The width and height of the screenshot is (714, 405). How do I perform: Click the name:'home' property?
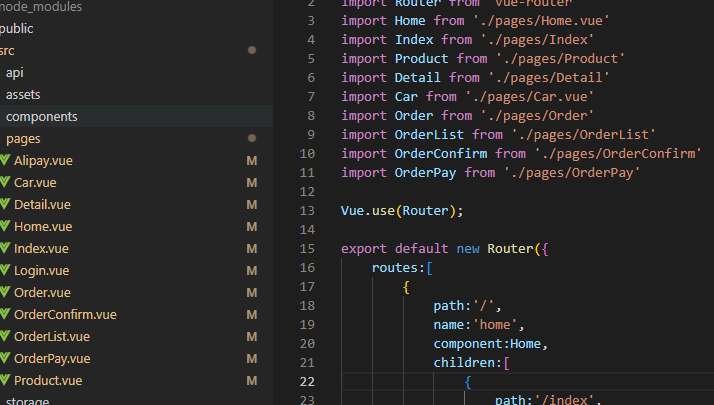[479, 325]
